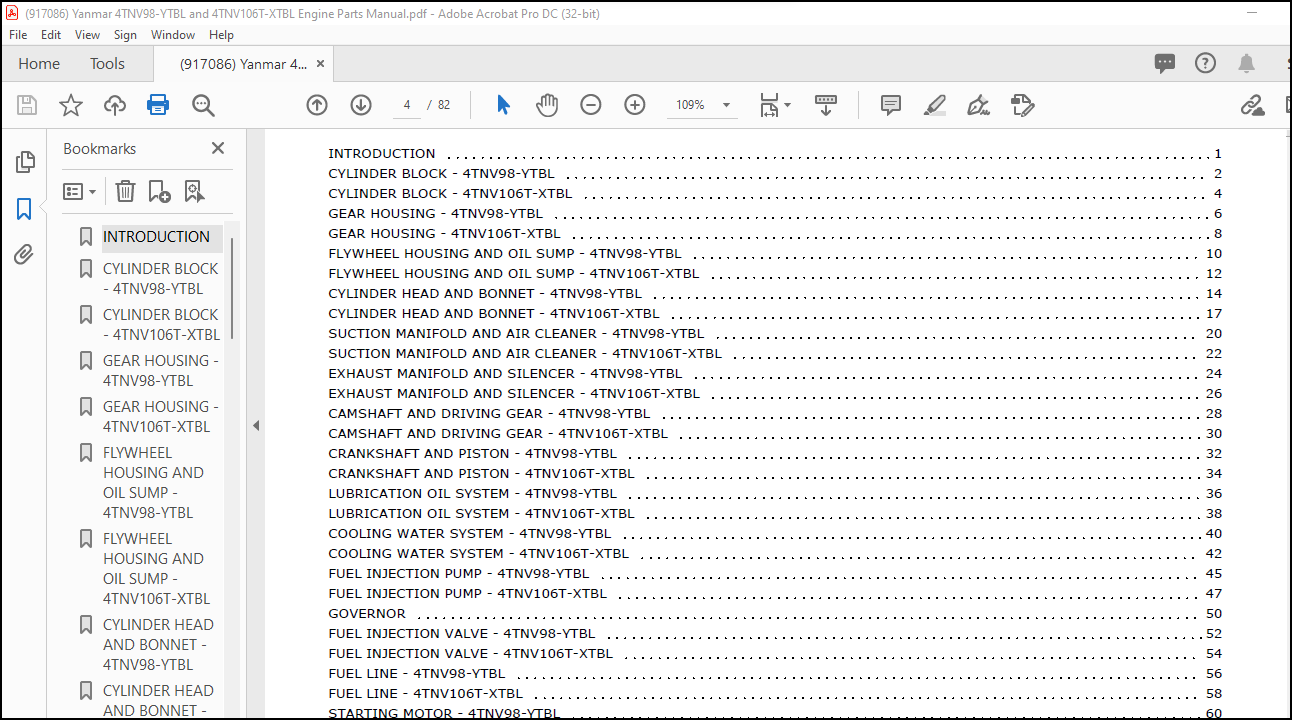Viewport: 1292px width, 720px height.
Task: Open CYLINDER BLOCK - 4TNV106T-XTBL bookmark
Action: coord(161,325)
